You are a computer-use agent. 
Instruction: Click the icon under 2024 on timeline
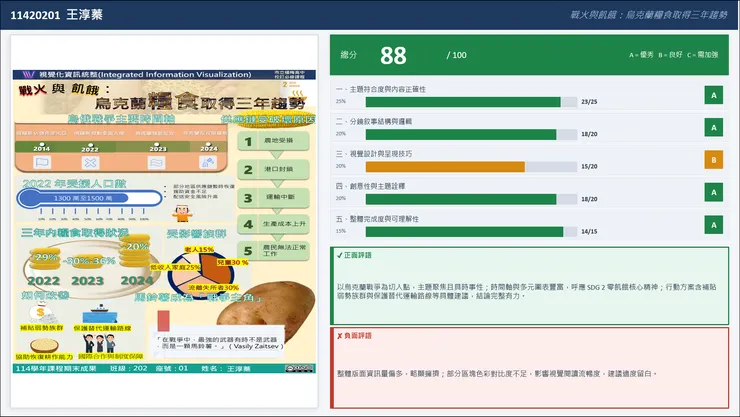[208, 163]
